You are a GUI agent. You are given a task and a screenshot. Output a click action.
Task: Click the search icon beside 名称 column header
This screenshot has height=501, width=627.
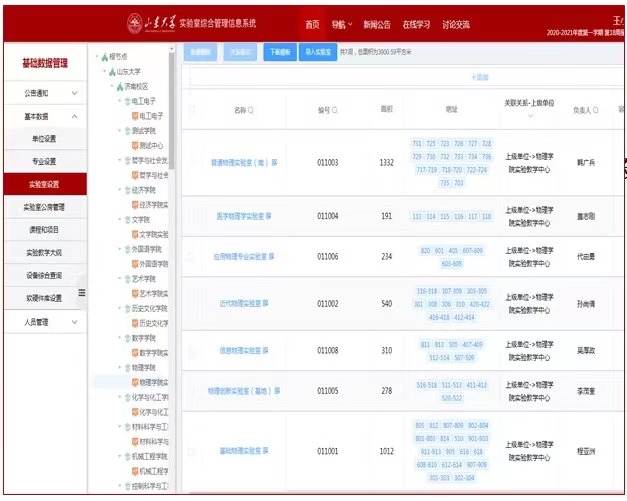click(x=251, y=110)
